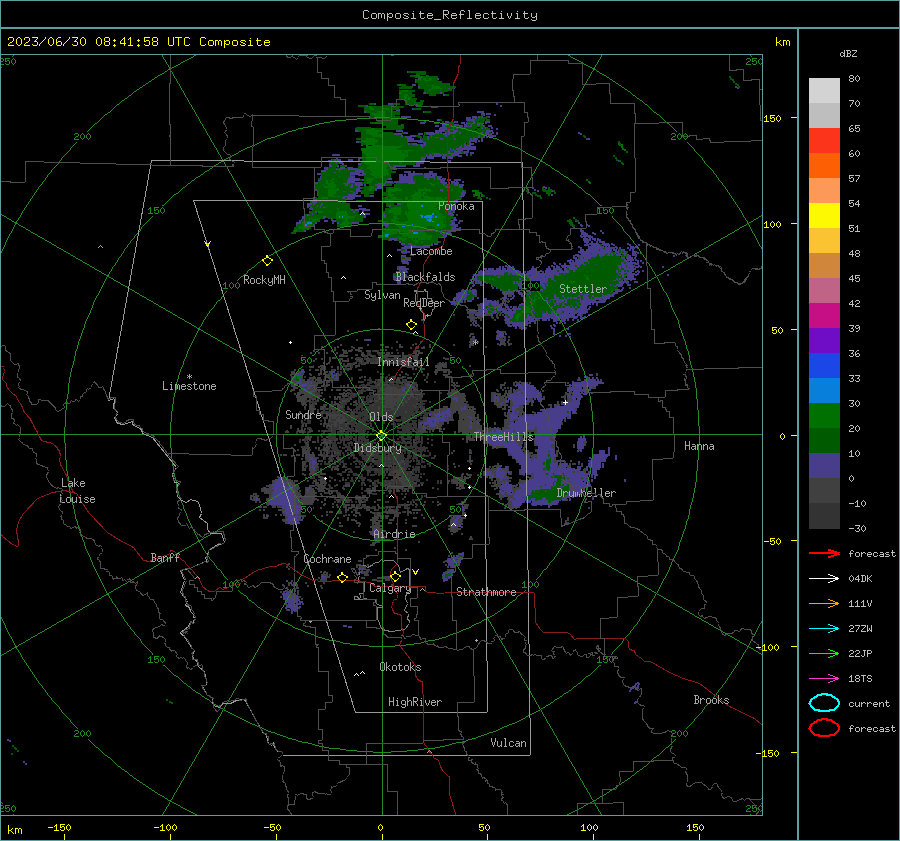Image resolution: width=900 pixels, height=841 pixels.
Task: Click the magenta 18TS arrow legend icon
Action: pos(824,679)
